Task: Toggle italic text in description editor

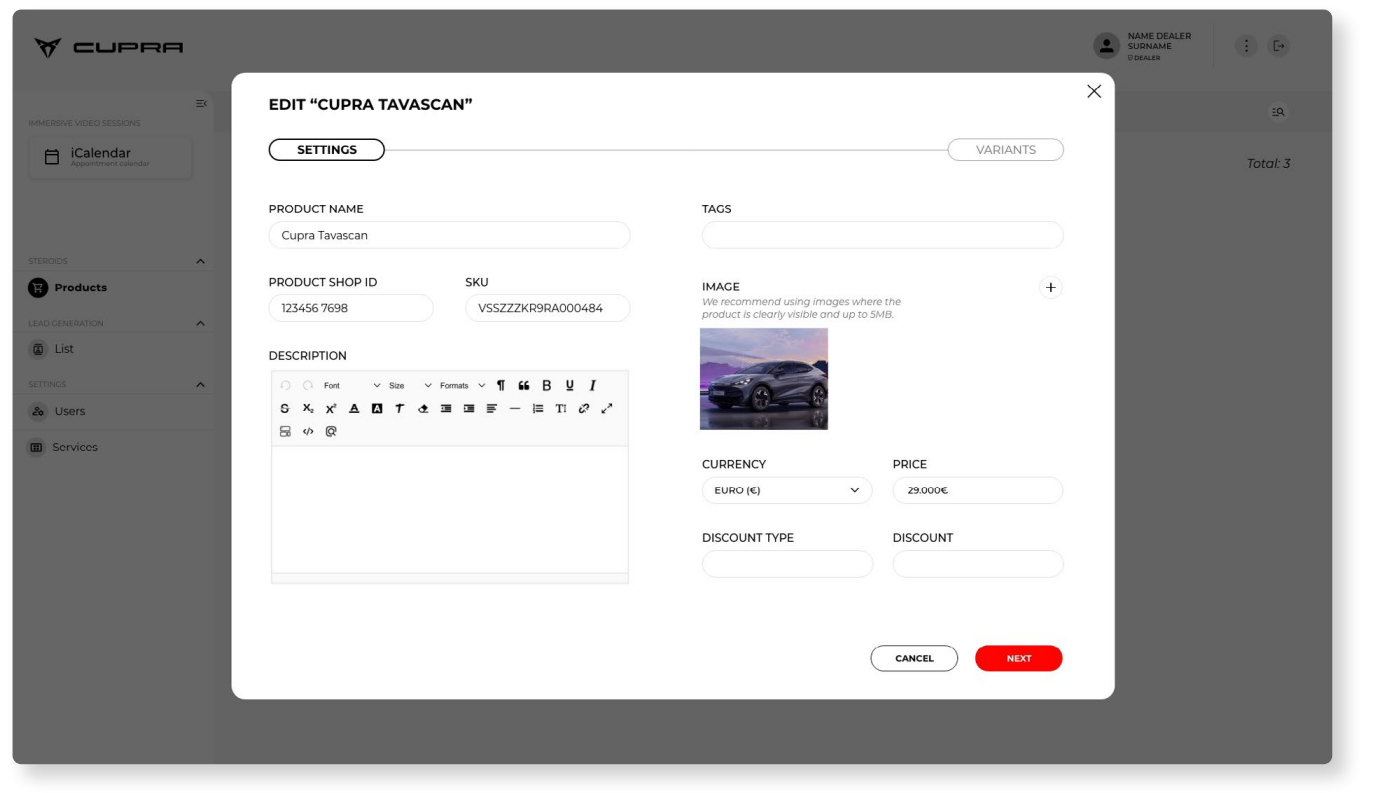Action: coord(592,386)
